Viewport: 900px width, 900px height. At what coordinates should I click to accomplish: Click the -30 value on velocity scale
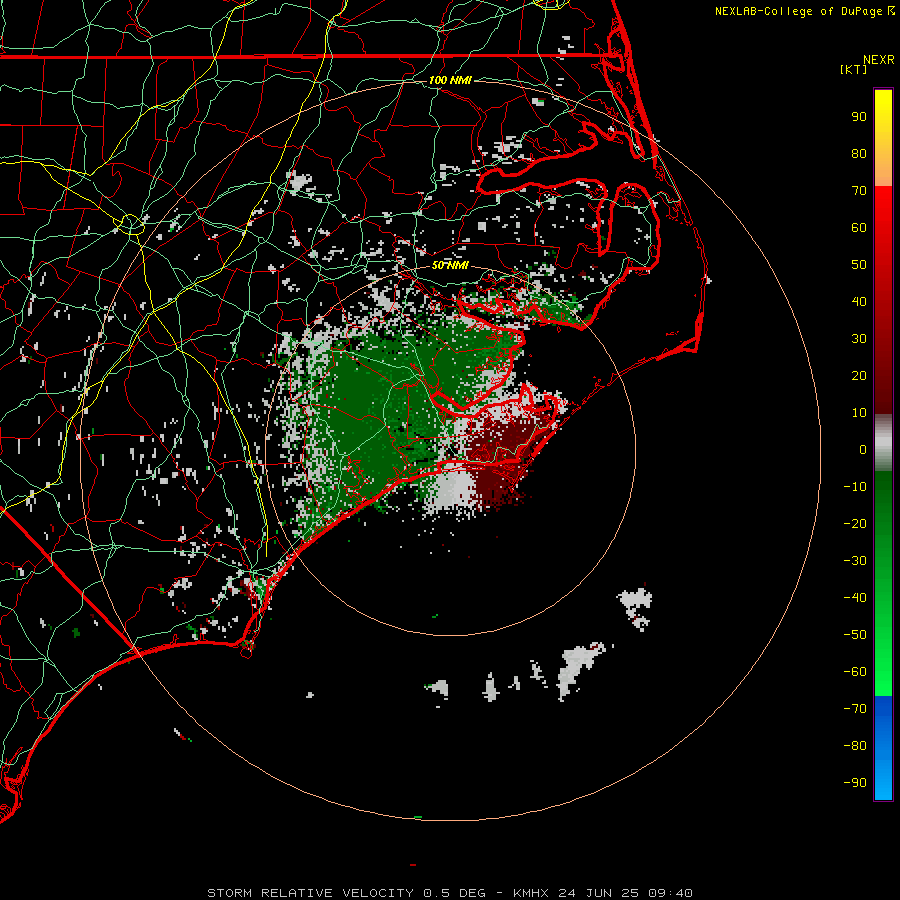[x=855, y=561]
